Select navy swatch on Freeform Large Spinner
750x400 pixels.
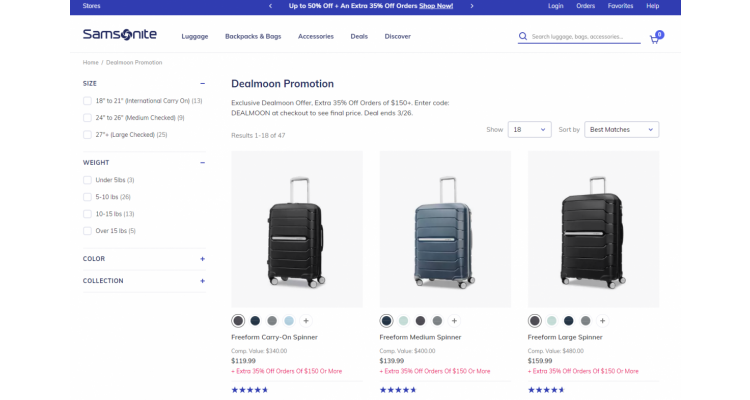coord(568,321)
